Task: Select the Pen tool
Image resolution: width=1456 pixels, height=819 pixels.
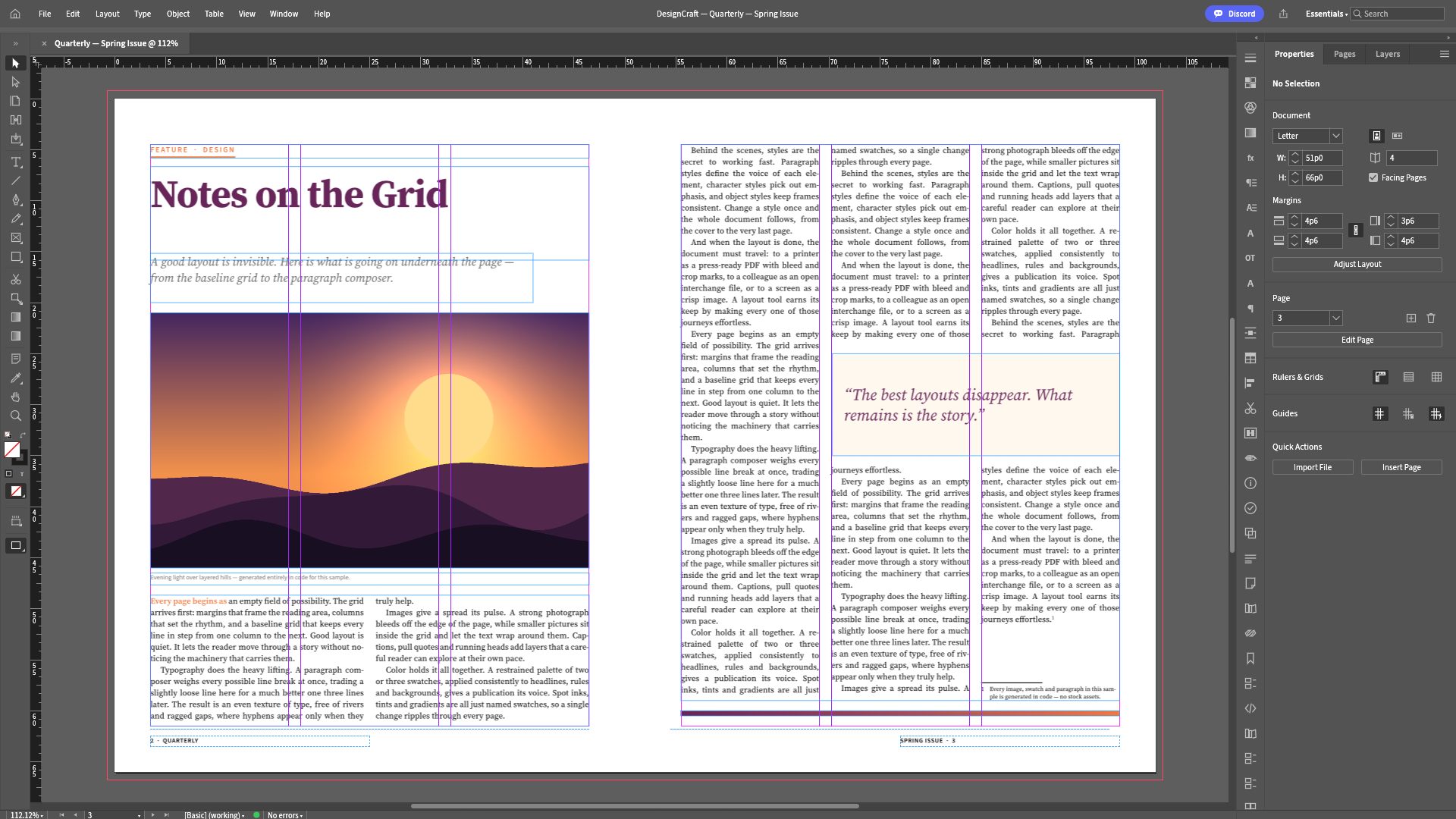Action: coord(15,199)
